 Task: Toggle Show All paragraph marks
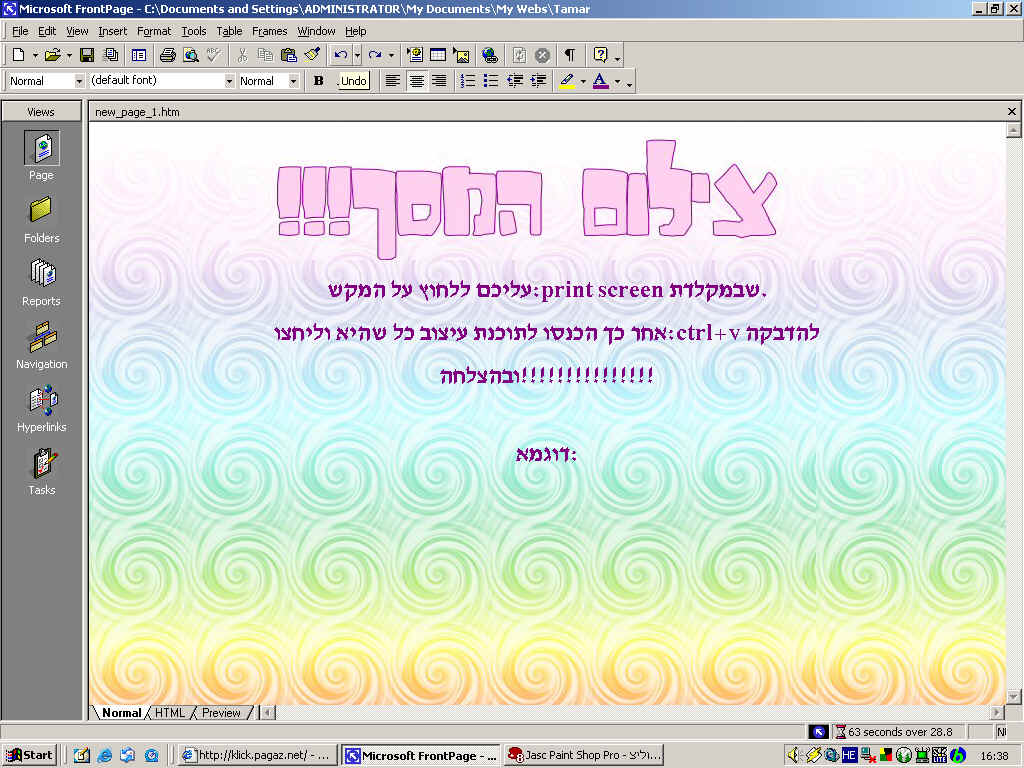[x=569, y=55]
